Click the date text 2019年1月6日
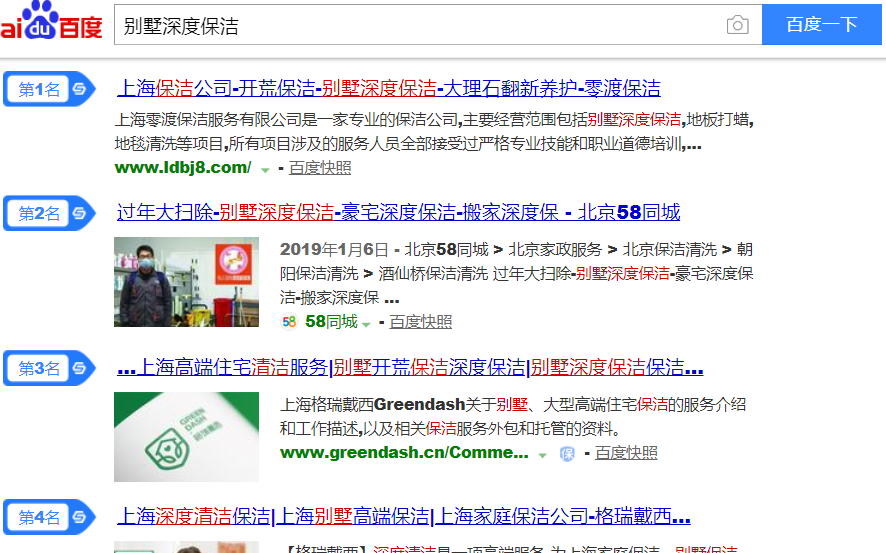The image size is (886, 553). 334,250
